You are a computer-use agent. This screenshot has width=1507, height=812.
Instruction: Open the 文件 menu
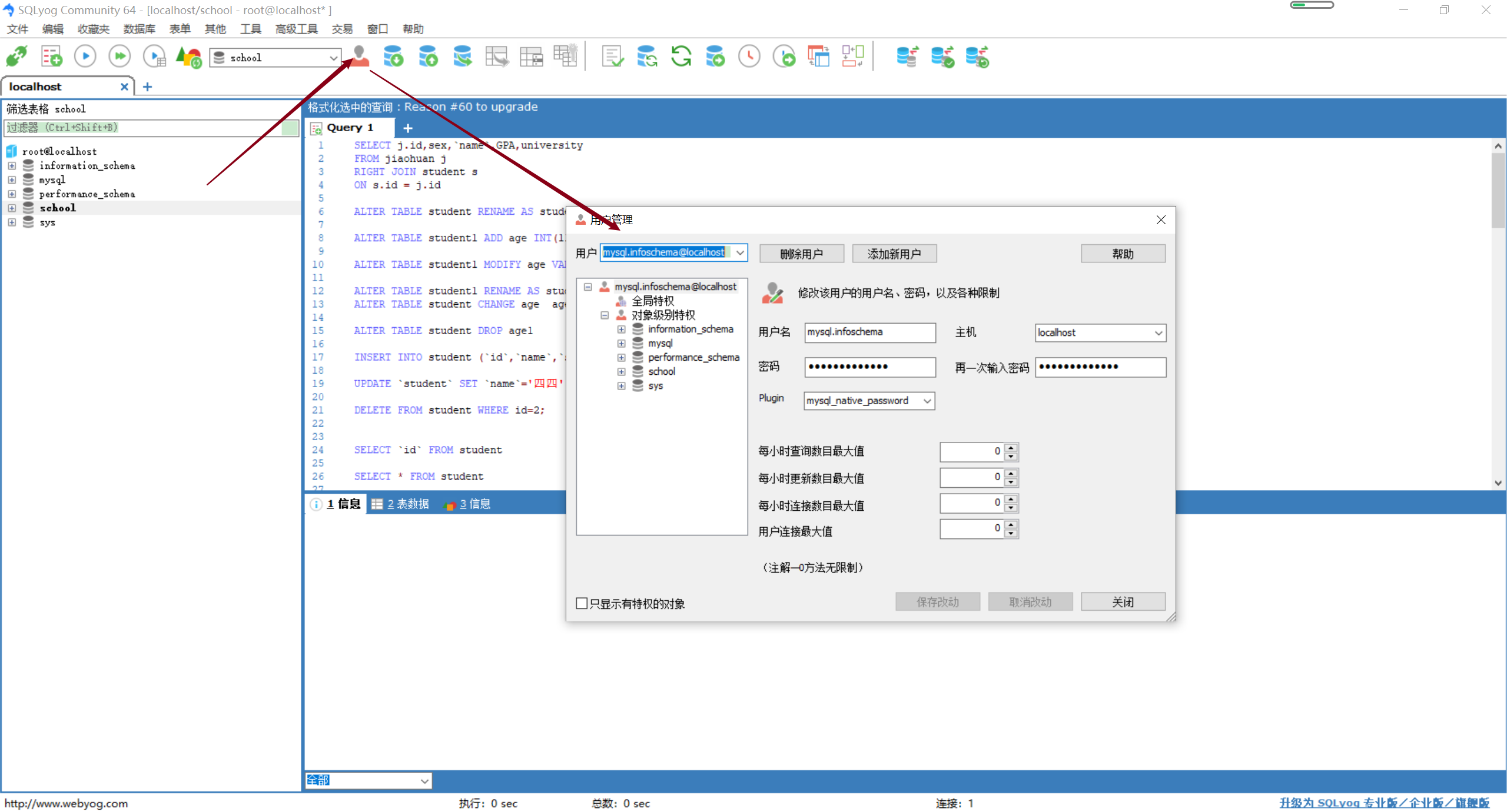point(18,29)
